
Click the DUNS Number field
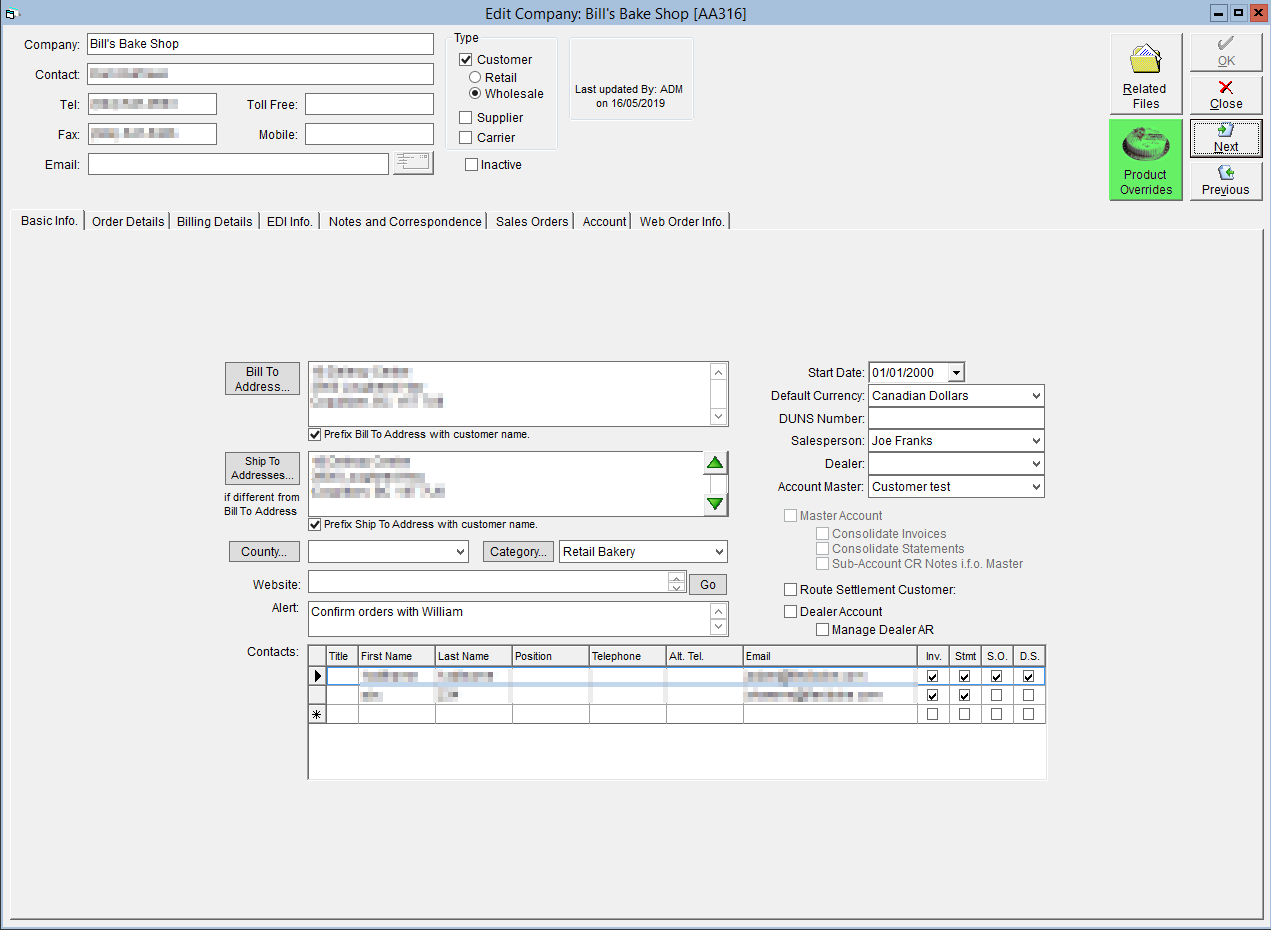click(956, 418)
